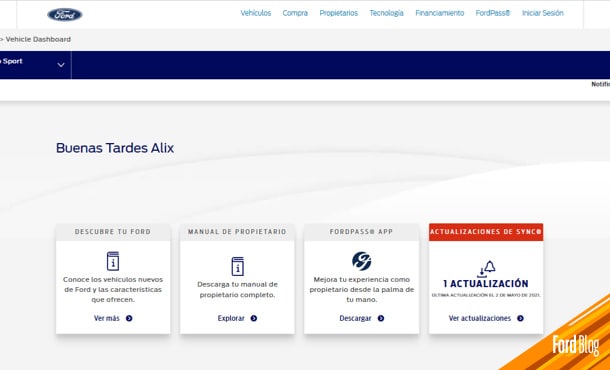The width and height of the screenshot is (610, 370).
Task: Click the Descubre tu Ford info book icon
Action: coord(113,261)
